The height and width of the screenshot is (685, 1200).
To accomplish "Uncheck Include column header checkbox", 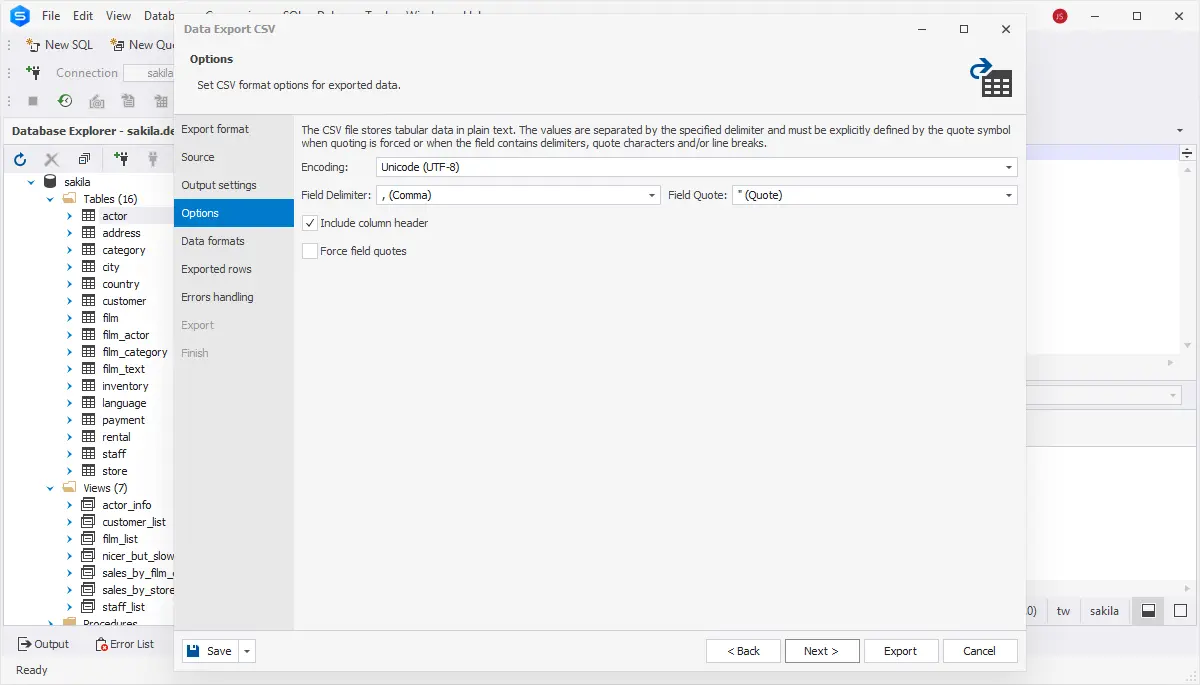I will point(310,223).
